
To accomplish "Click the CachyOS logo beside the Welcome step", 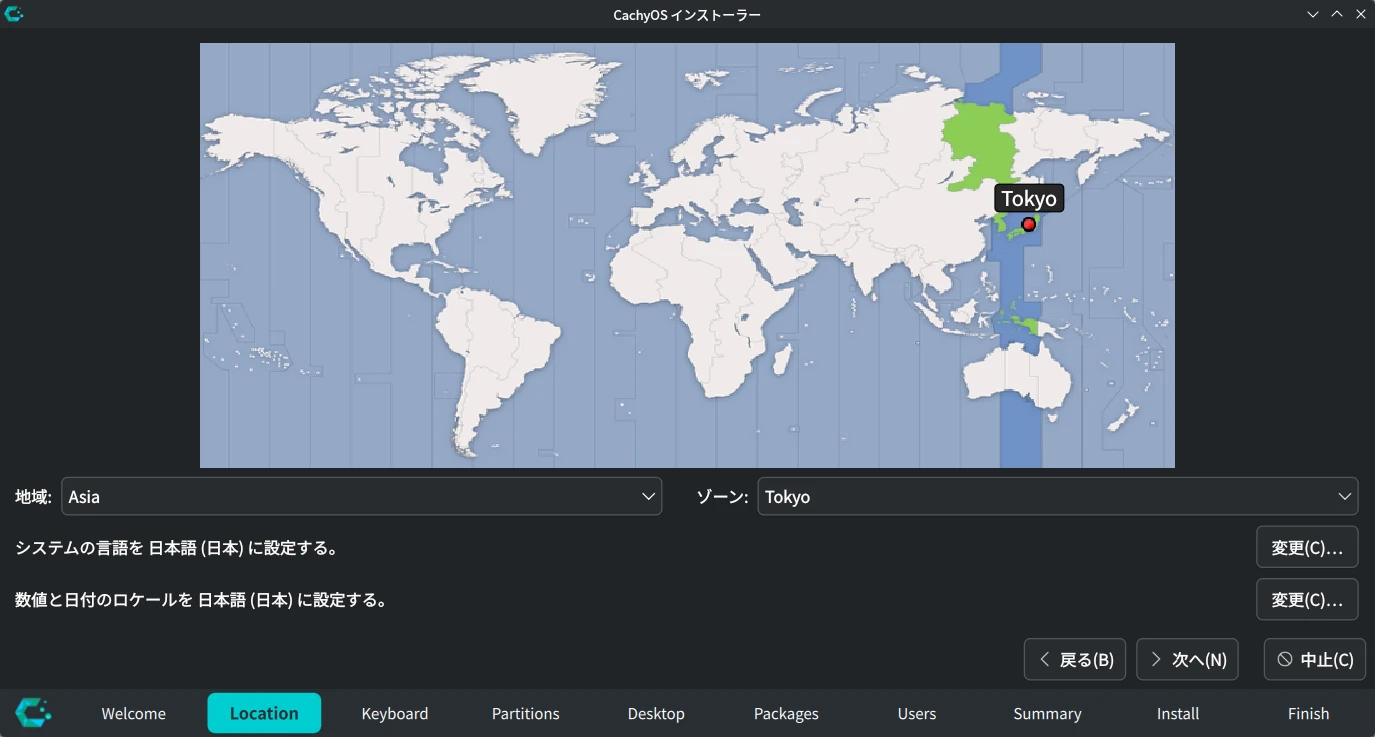I will click(x=33, y=713).
